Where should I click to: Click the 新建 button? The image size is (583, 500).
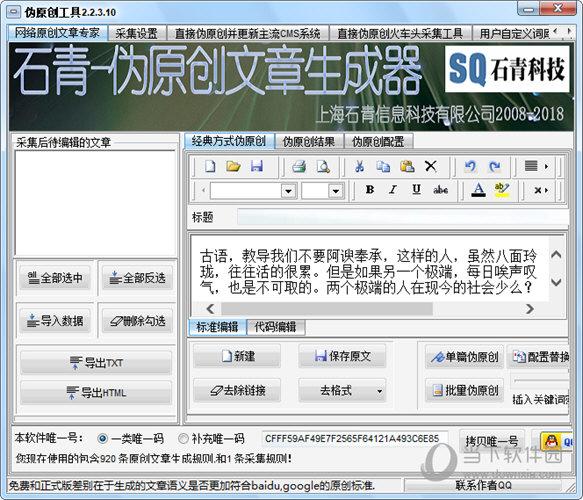pos(237,356)
